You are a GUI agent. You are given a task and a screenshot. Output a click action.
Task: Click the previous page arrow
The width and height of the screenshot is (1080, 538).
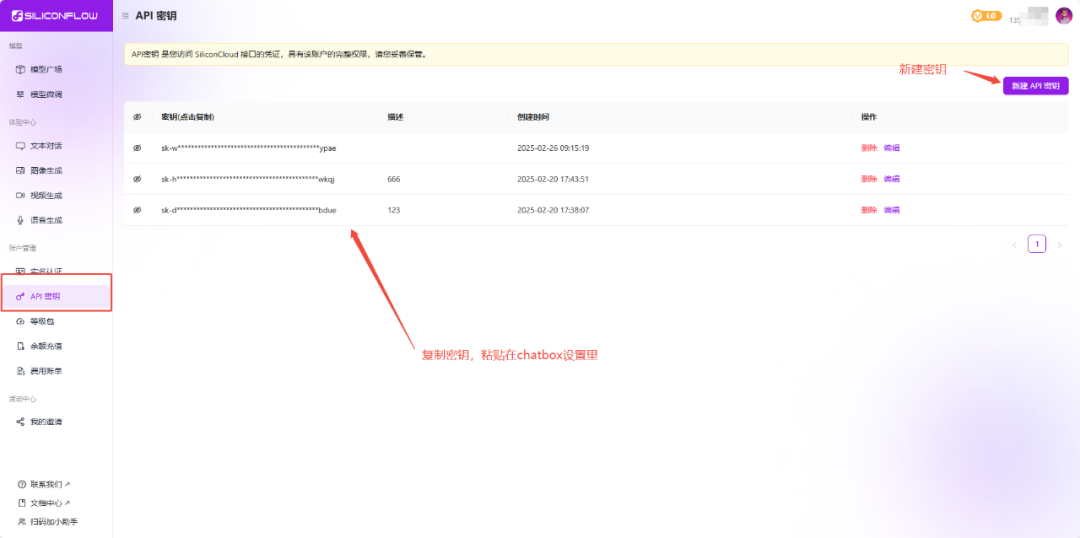(1014, 245)
